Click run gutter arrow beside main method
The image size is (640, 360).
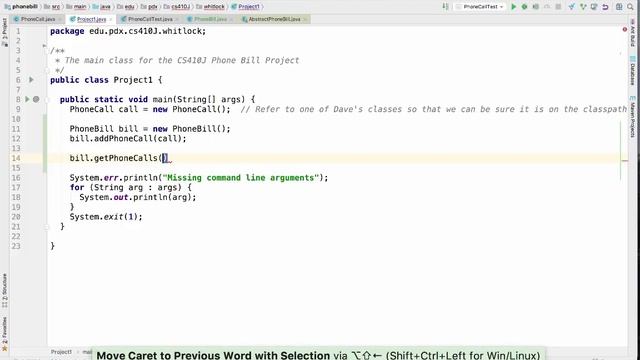(x=27, y=99)
